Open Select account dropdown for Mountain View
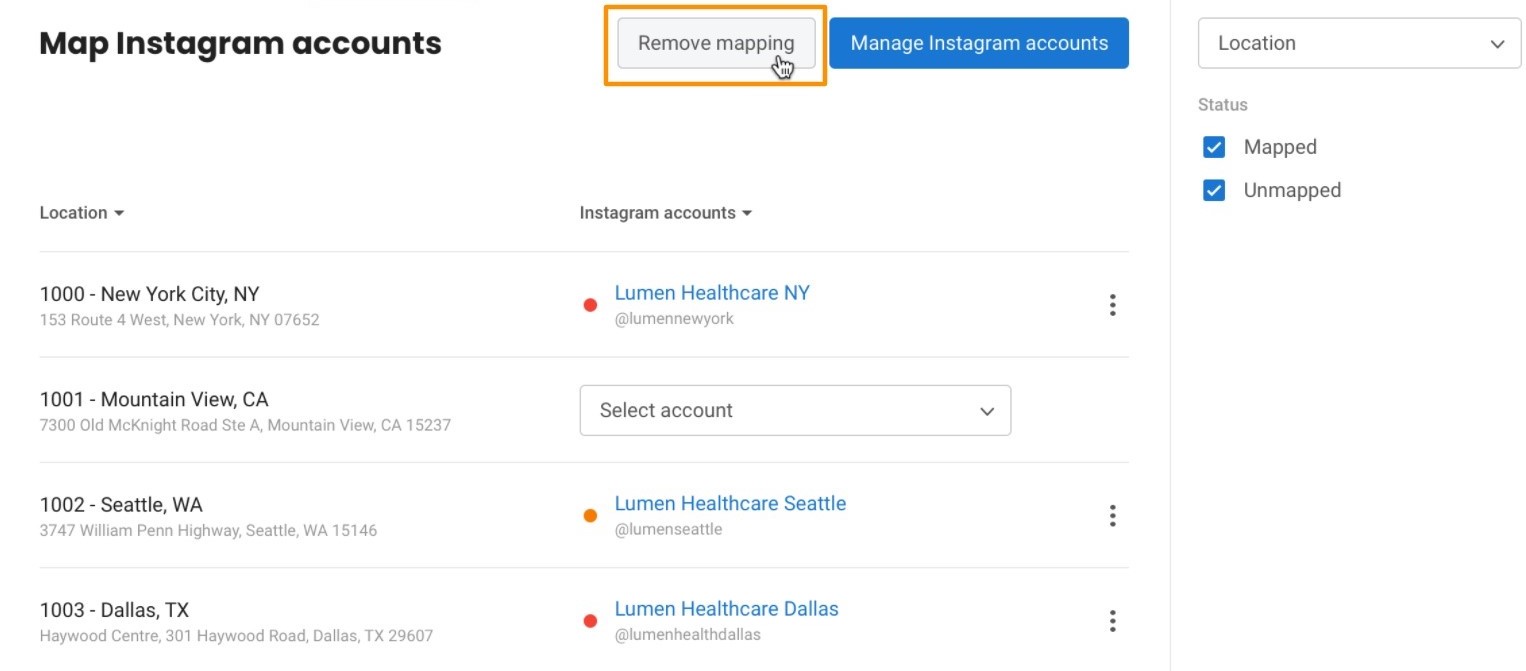 795,410
